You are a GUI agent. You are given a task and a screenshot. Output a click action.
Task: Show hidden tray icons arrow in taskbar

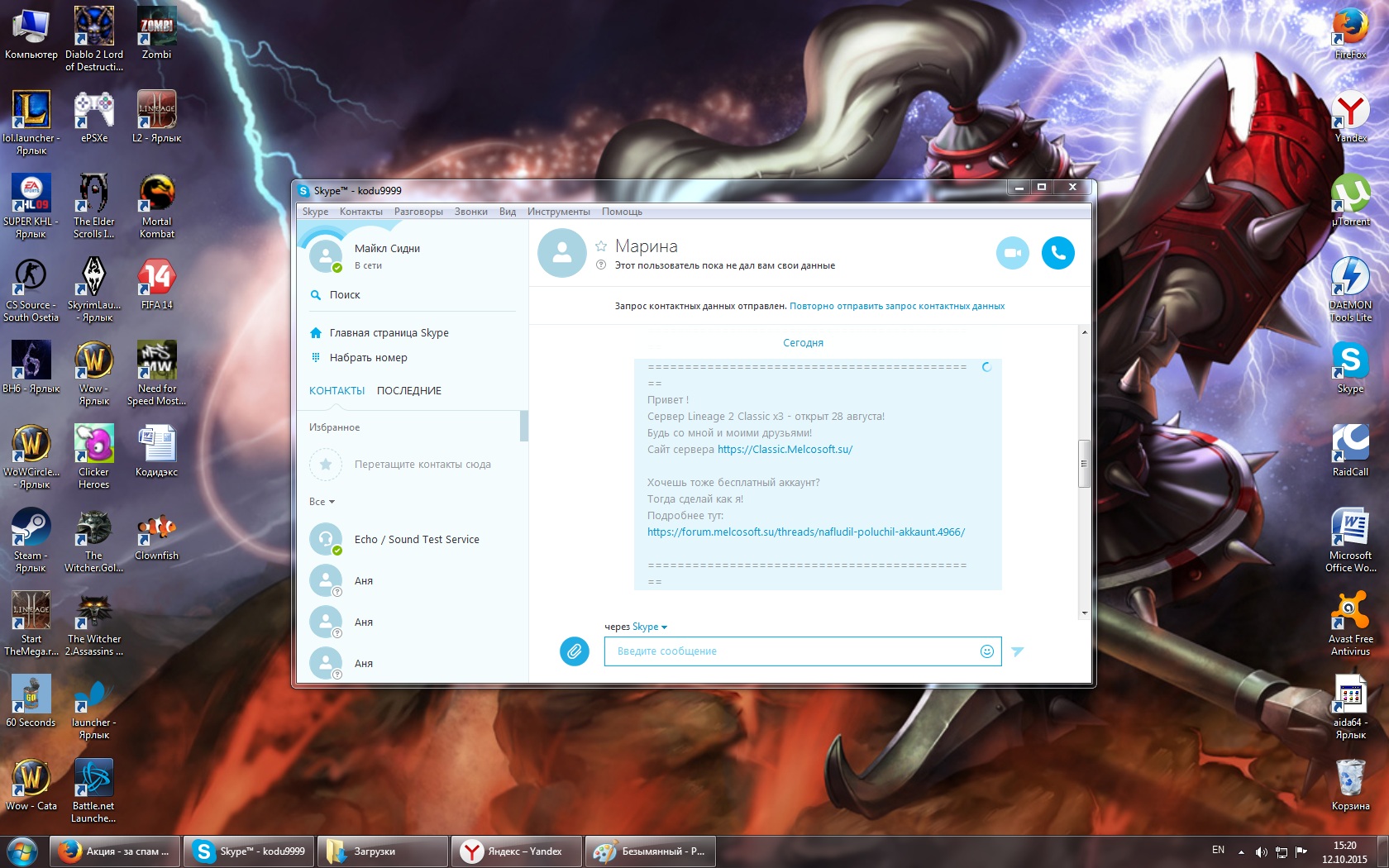click(x=1241, y=851)
